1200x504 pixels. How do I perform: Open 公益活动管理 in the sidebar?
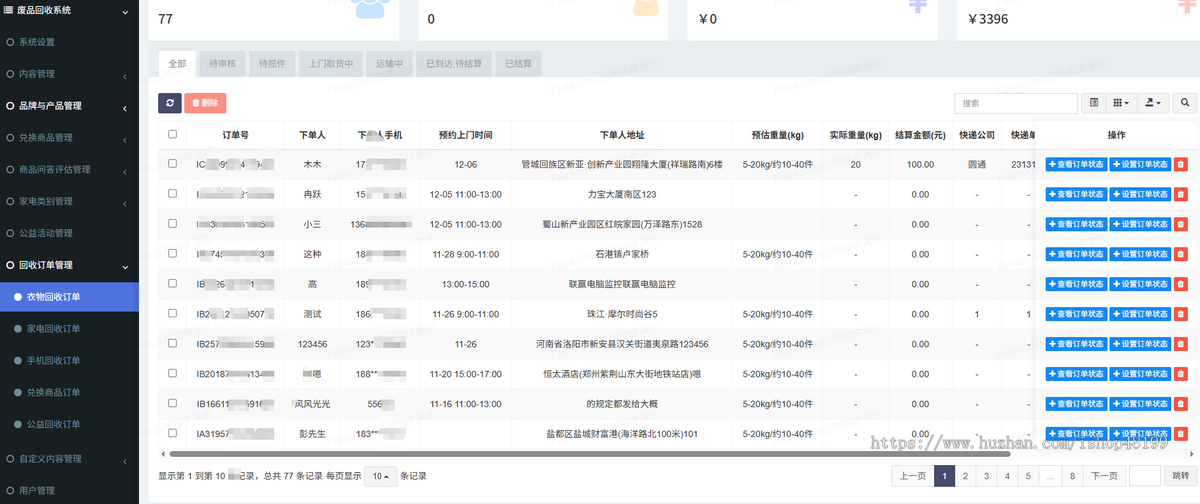pos(69,233)
